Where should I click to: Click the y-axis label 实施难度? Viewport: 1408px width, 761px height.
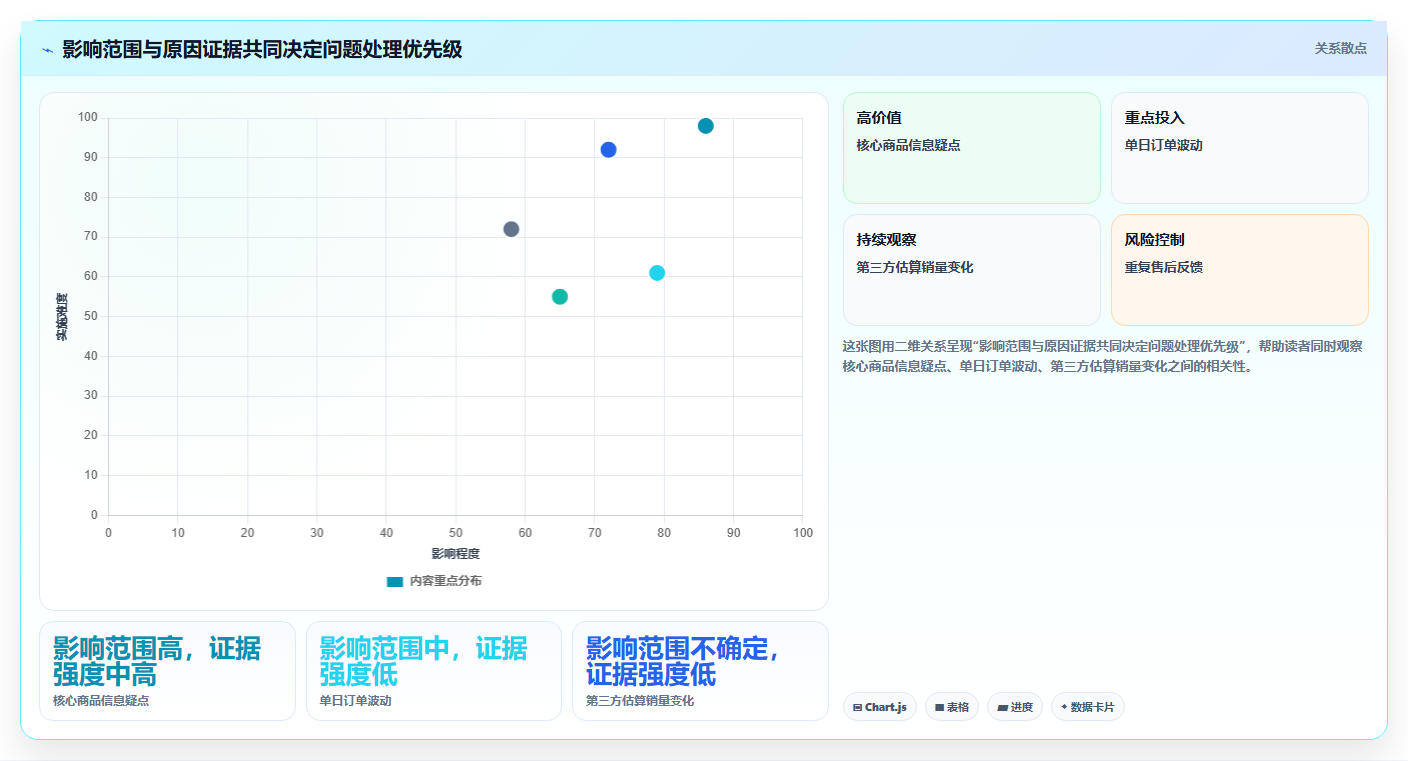[x=62, y=317]
